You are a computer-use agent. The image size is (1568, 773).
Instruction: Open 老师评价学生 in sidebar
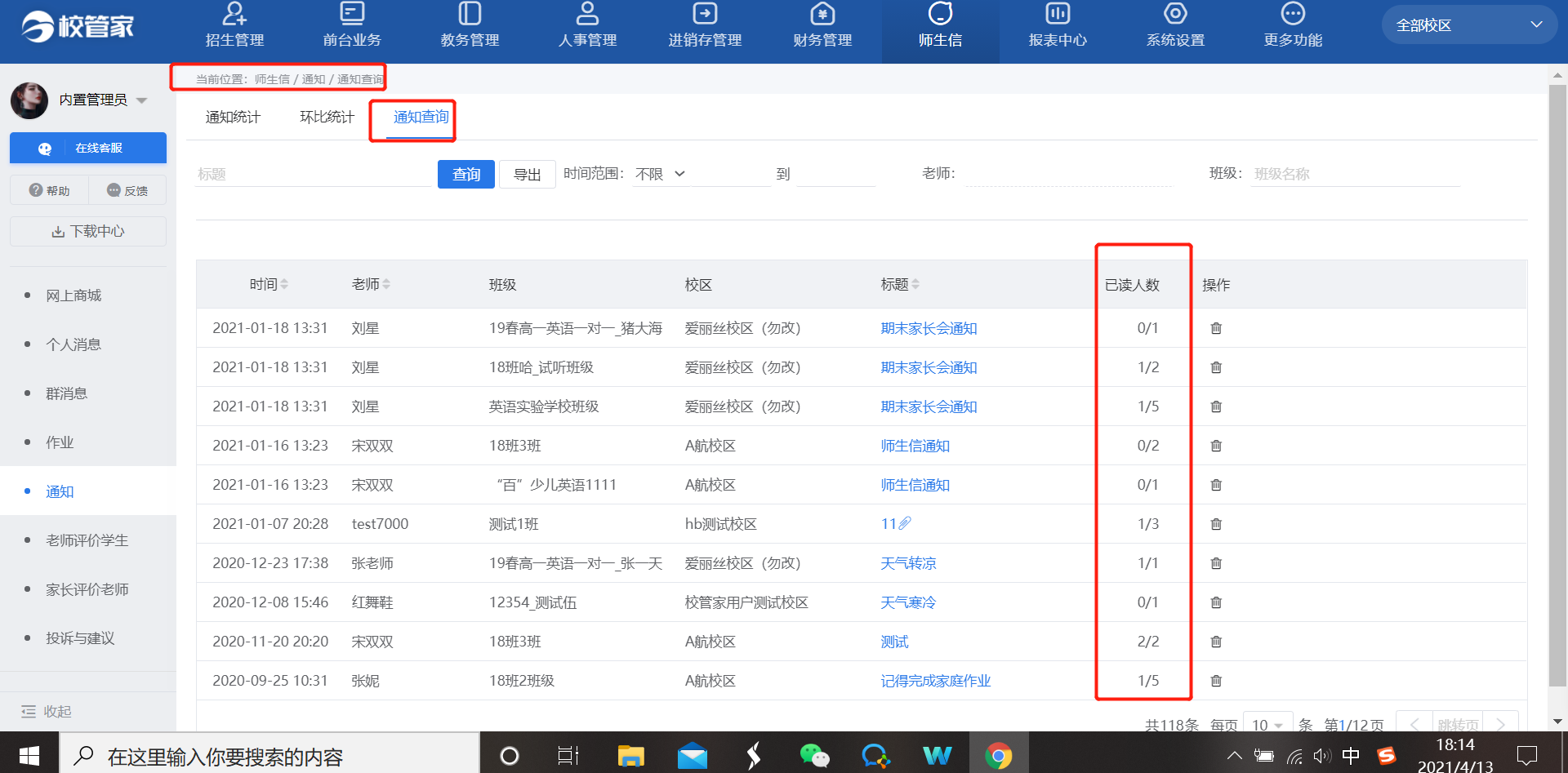pyautogui.click(x=87, y=540)
